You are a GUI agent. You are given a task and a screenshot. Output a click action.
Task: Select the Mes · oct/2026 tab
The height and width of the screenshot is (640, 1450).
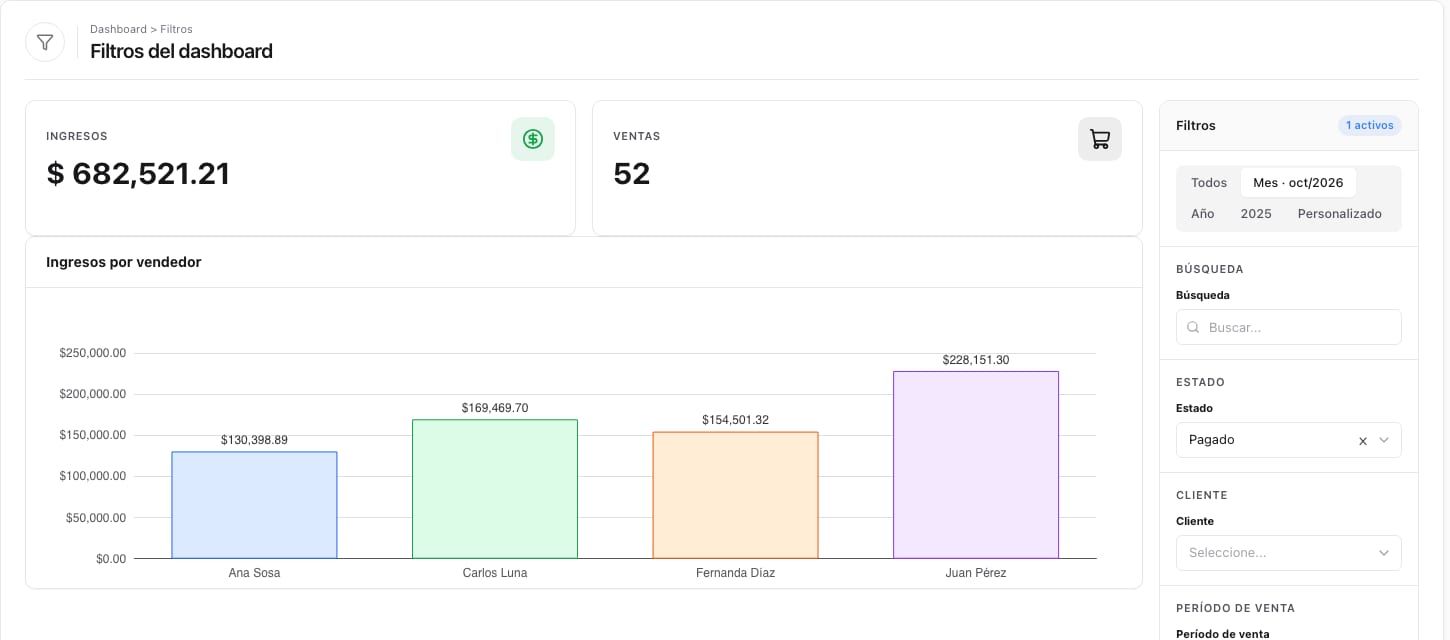click(x=1298, y=183)
